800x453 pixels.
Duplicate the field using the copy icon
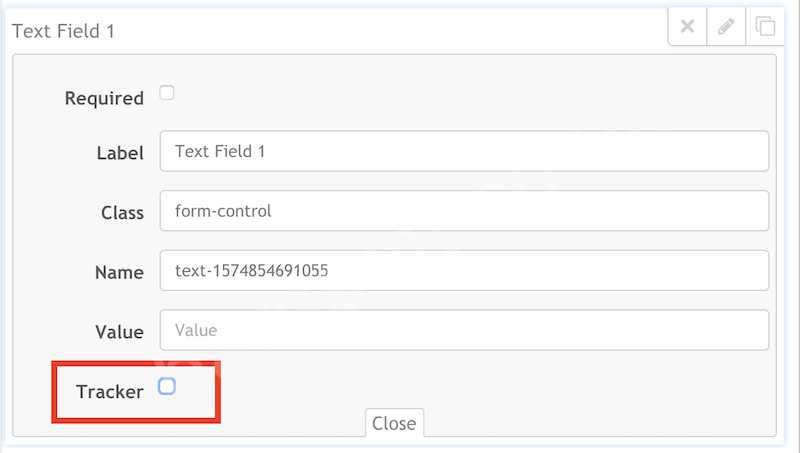pyautogui.click(x=765, y=26)
